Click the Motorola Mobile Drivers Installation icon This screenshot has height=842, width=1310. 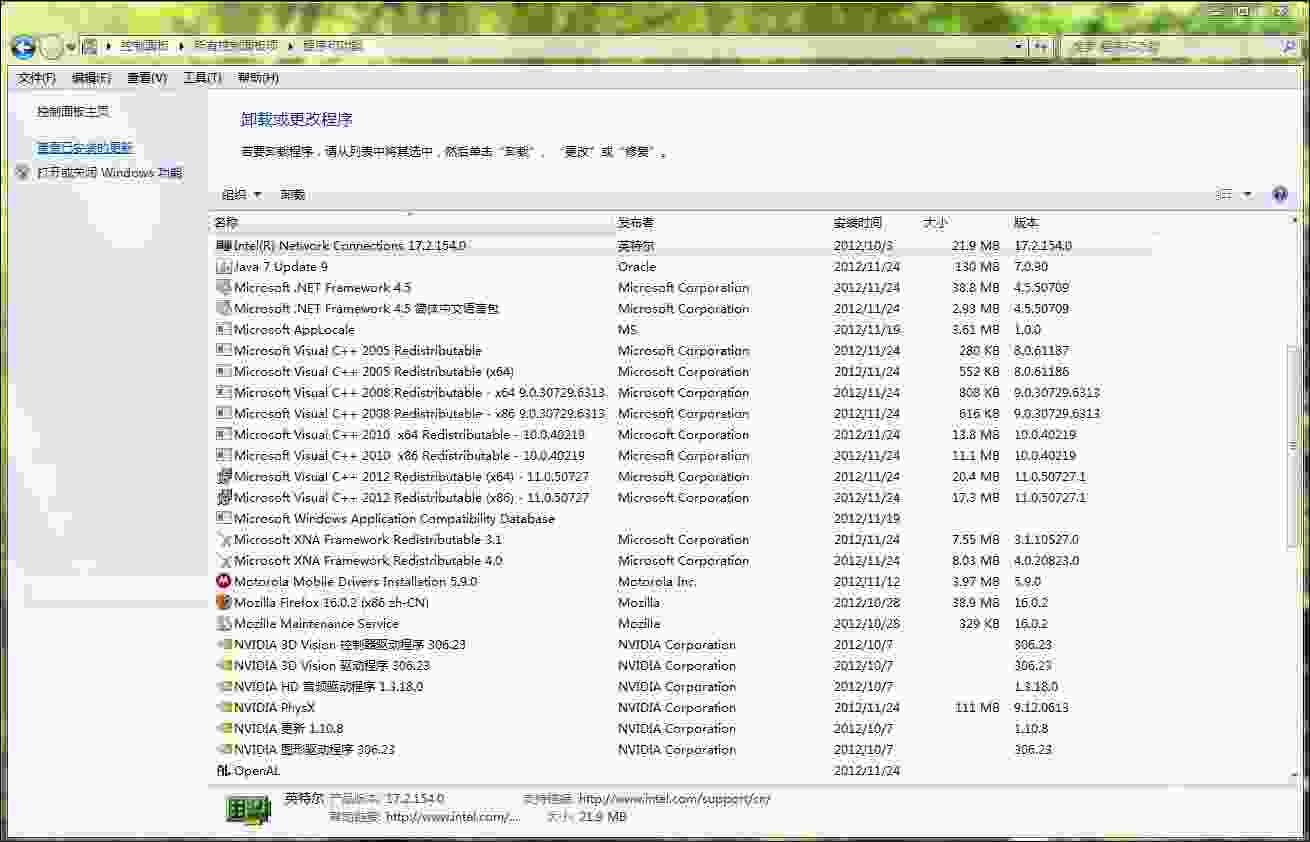click(224, 581)
